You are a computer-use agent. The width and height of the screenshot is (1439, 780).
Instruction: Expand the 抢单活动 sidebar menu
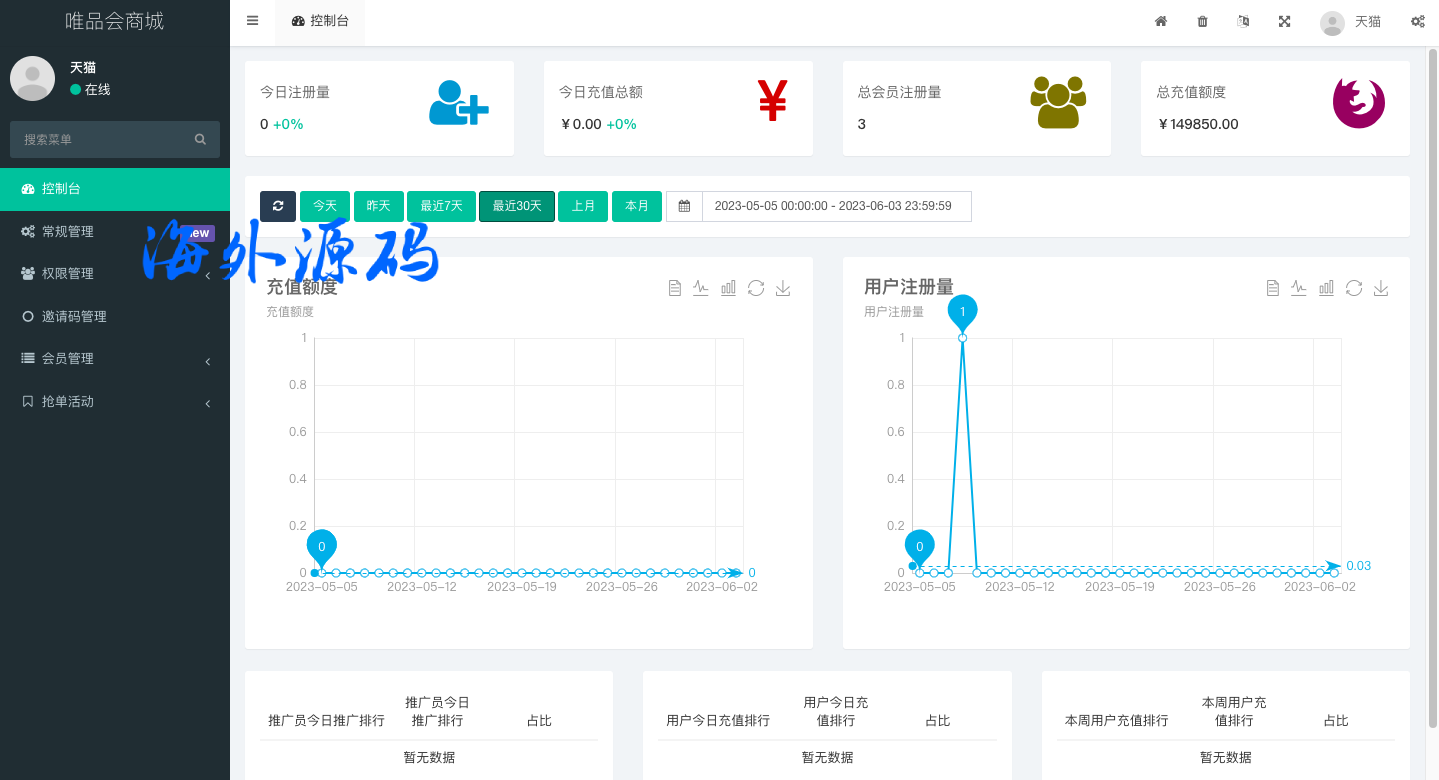114,402
